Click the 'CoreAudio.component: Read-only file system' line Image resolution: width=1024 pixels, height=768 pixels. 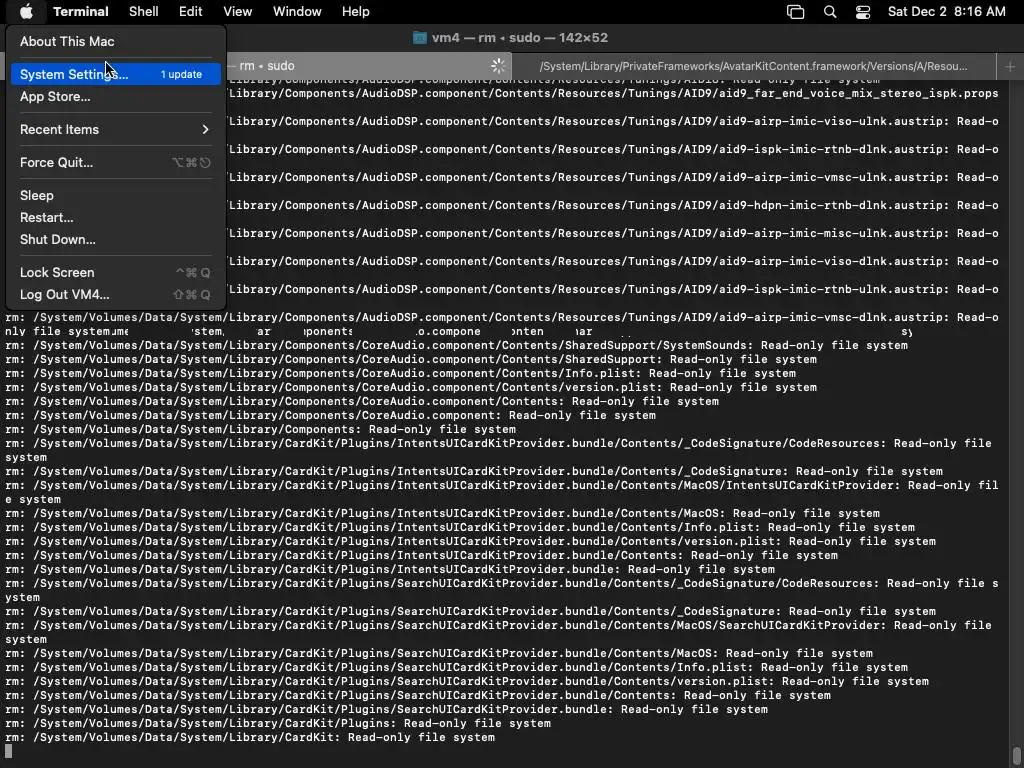point(330,415)
